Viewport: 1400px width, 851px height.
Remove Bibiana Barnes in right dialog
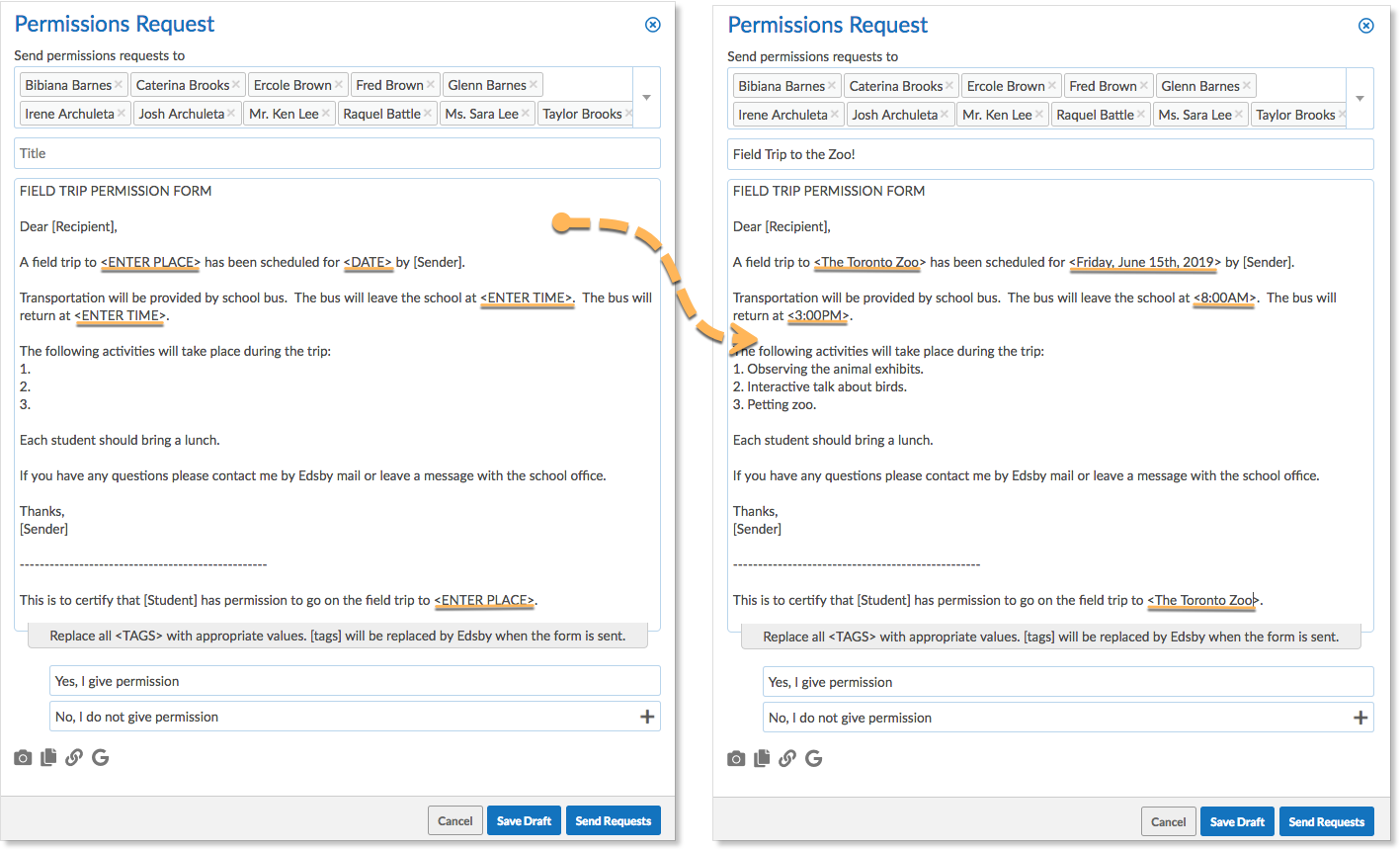pyautogui.click(x=832, y=86)
